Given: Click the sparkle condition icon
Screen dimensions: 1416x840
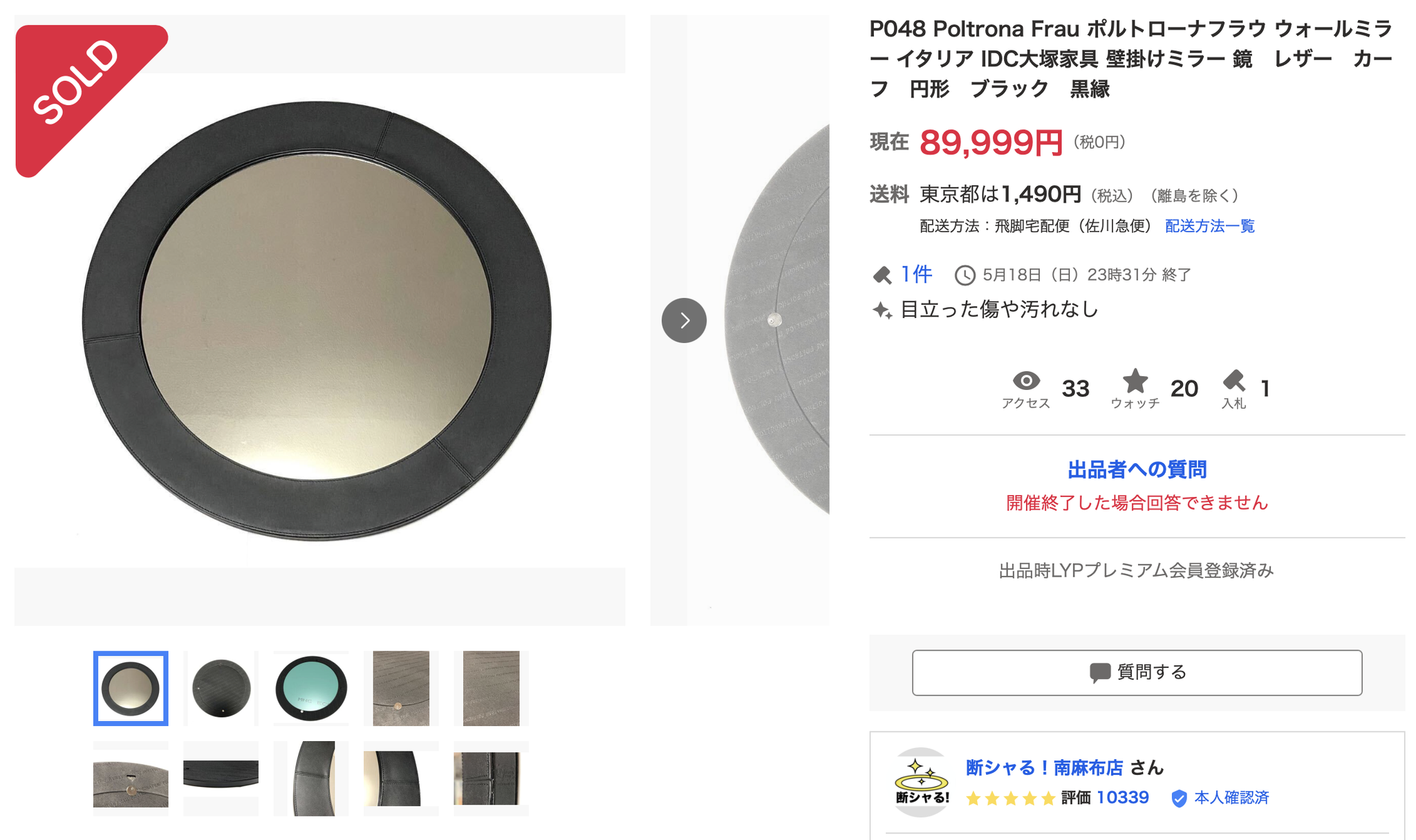Looking at the screenshot, I should [x=882, y=310].
